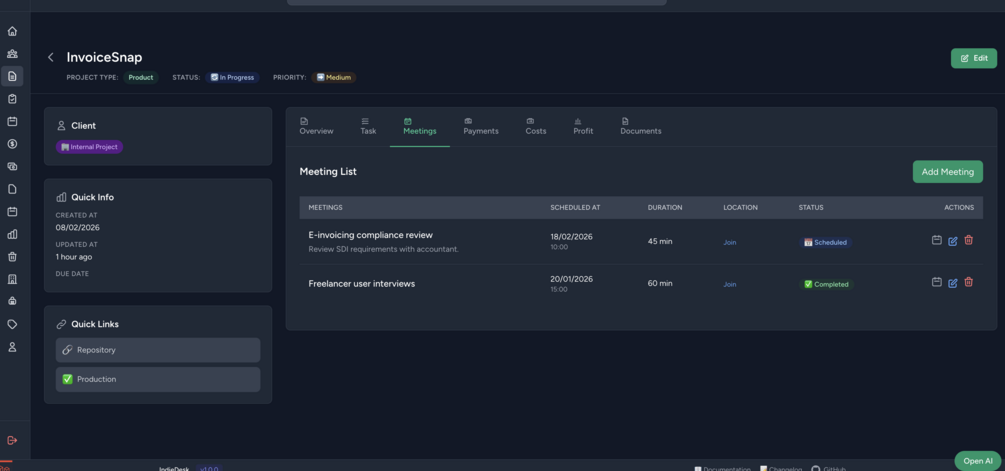The width and height of the screenshot is (1005, 471).
Task: Click the '1 hour ago' updated value
Action: coord(74,257)
